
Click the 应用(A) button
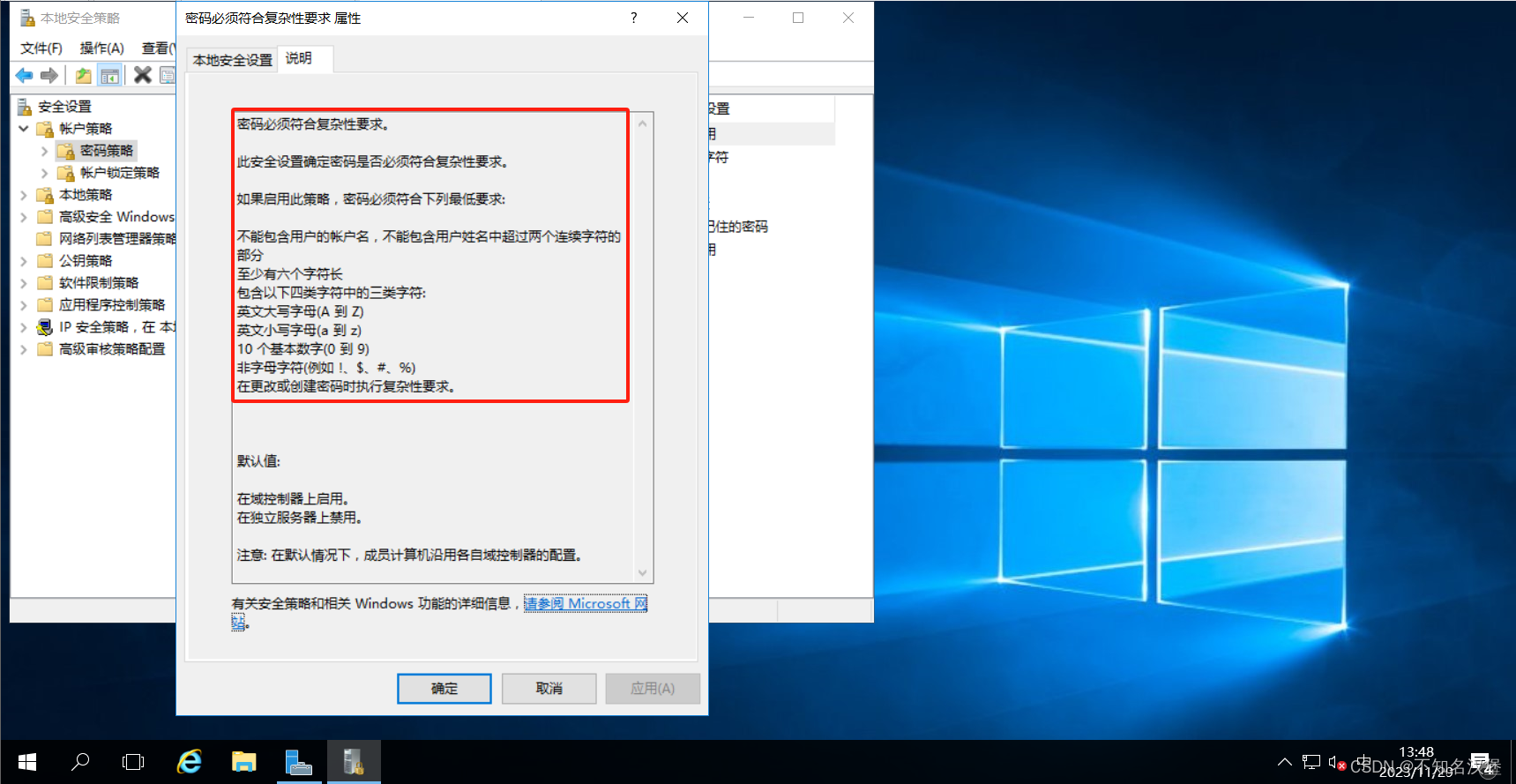click(653, 689)
